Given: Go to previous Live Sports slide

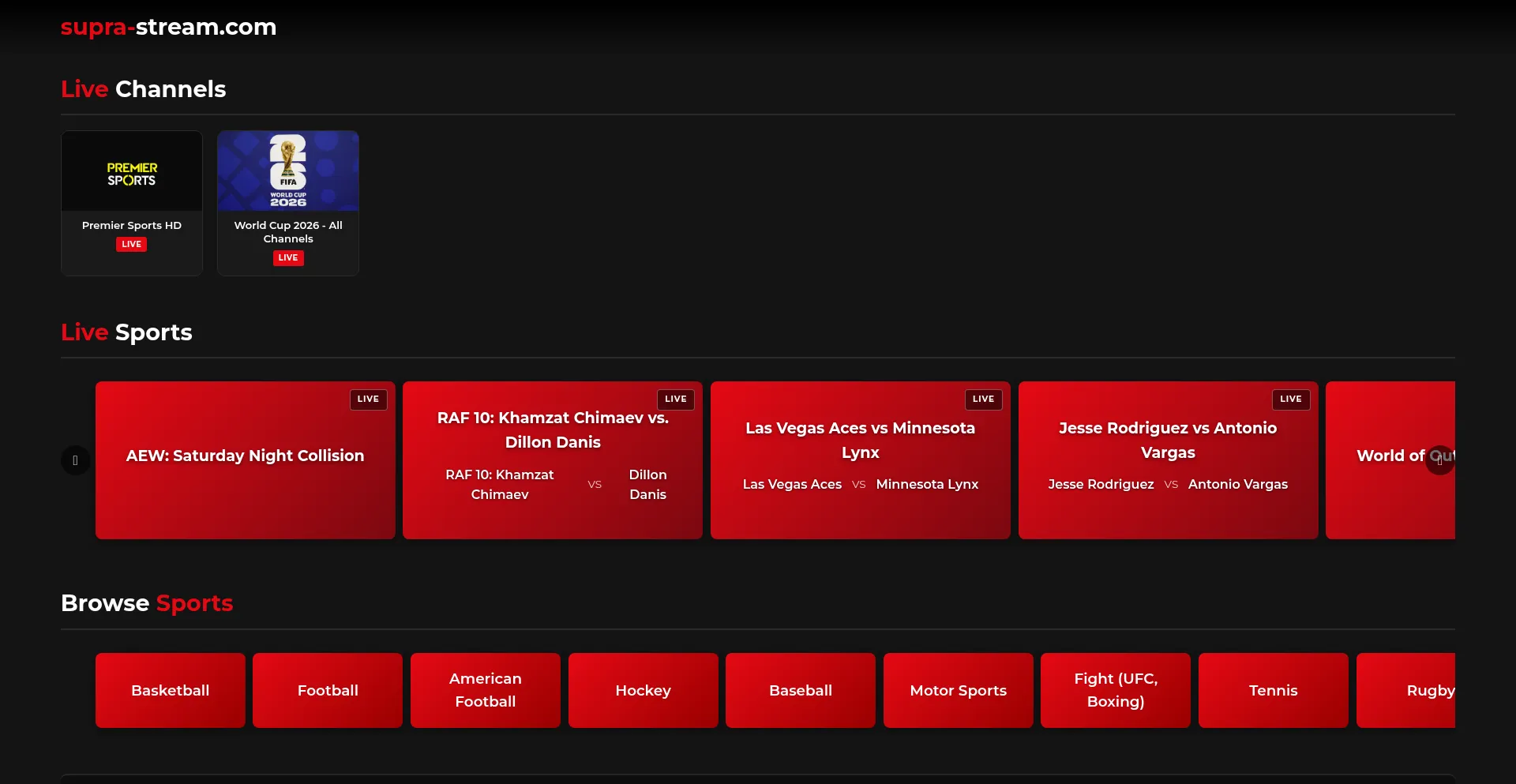Looking at the screenshot, I should (75, 460).
